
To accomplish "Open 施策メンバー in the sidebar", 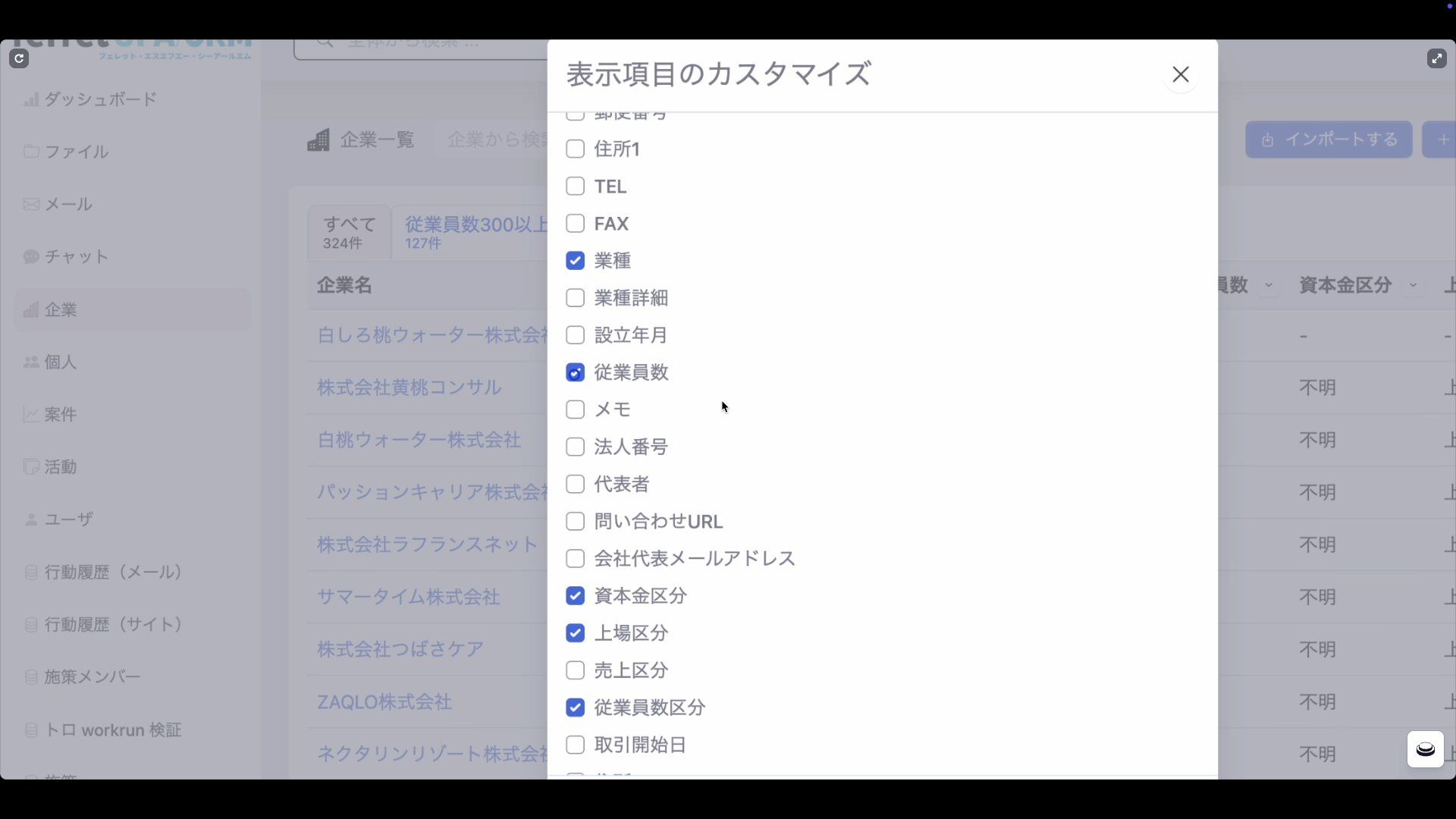I will pos(132,676).
